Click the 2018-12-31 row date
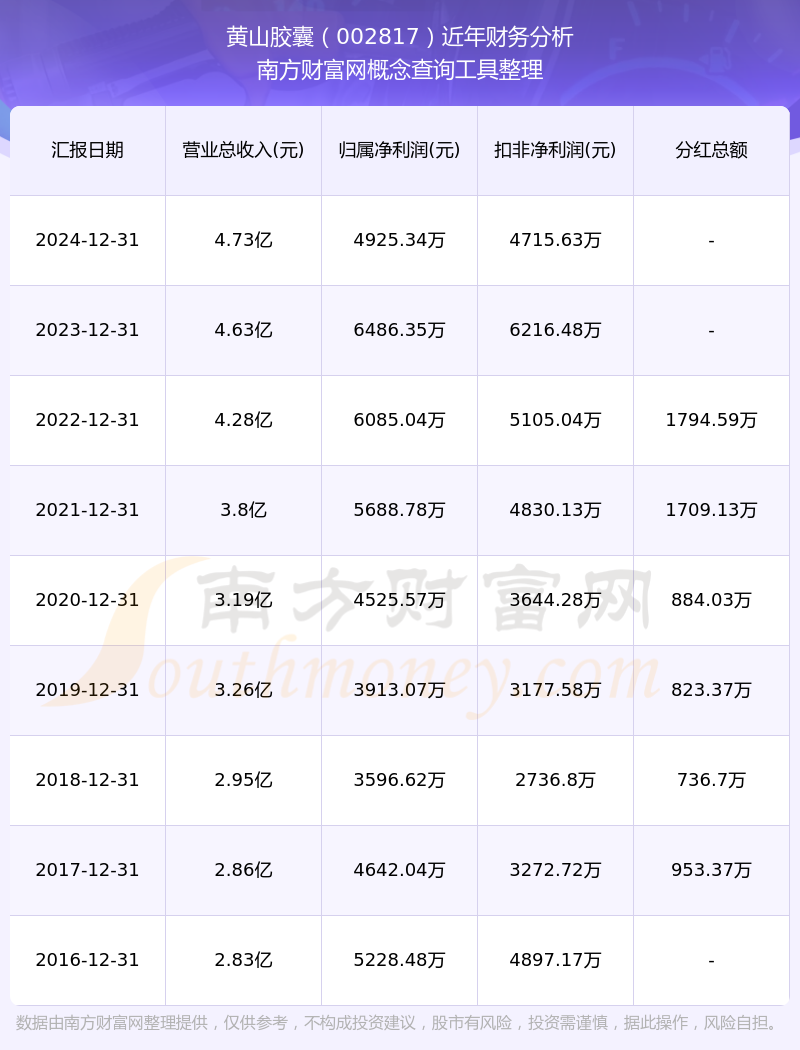Image resolution: width=800 pixels, height=1050 pixels. tap(87, 780)
